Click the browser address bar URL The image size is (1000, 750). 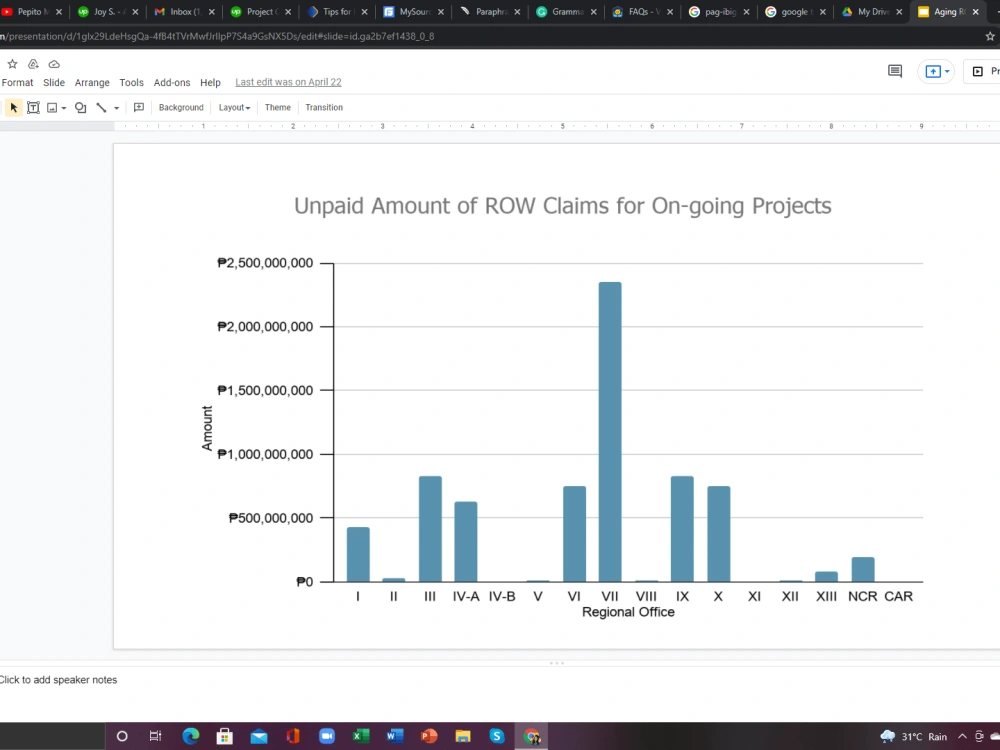217,36
